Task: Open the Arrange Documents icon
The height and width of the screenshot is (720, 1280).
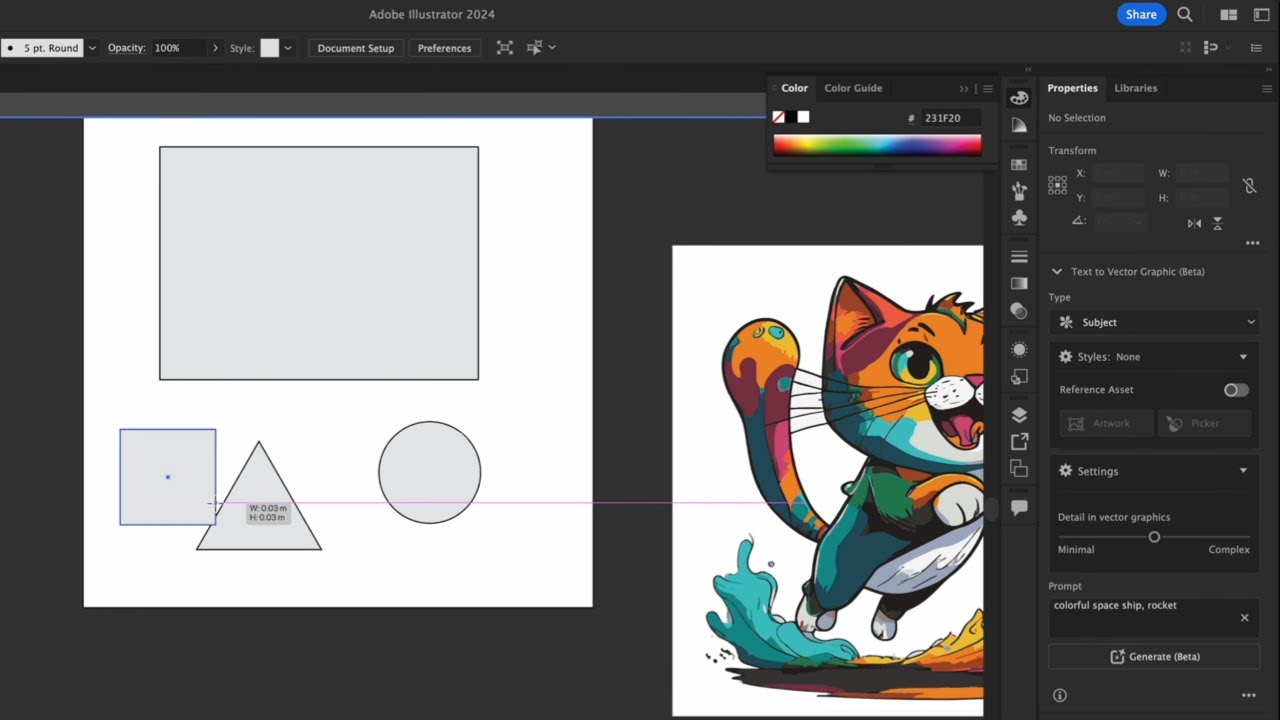Action: 1229,15
